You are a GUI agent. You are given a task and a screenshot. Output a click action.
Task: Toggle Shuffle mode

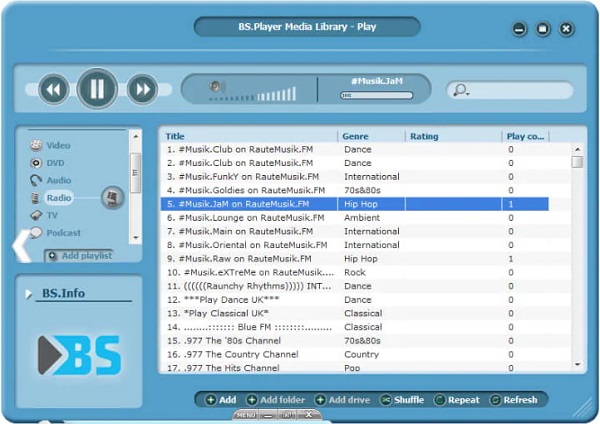tap(402, 400)
